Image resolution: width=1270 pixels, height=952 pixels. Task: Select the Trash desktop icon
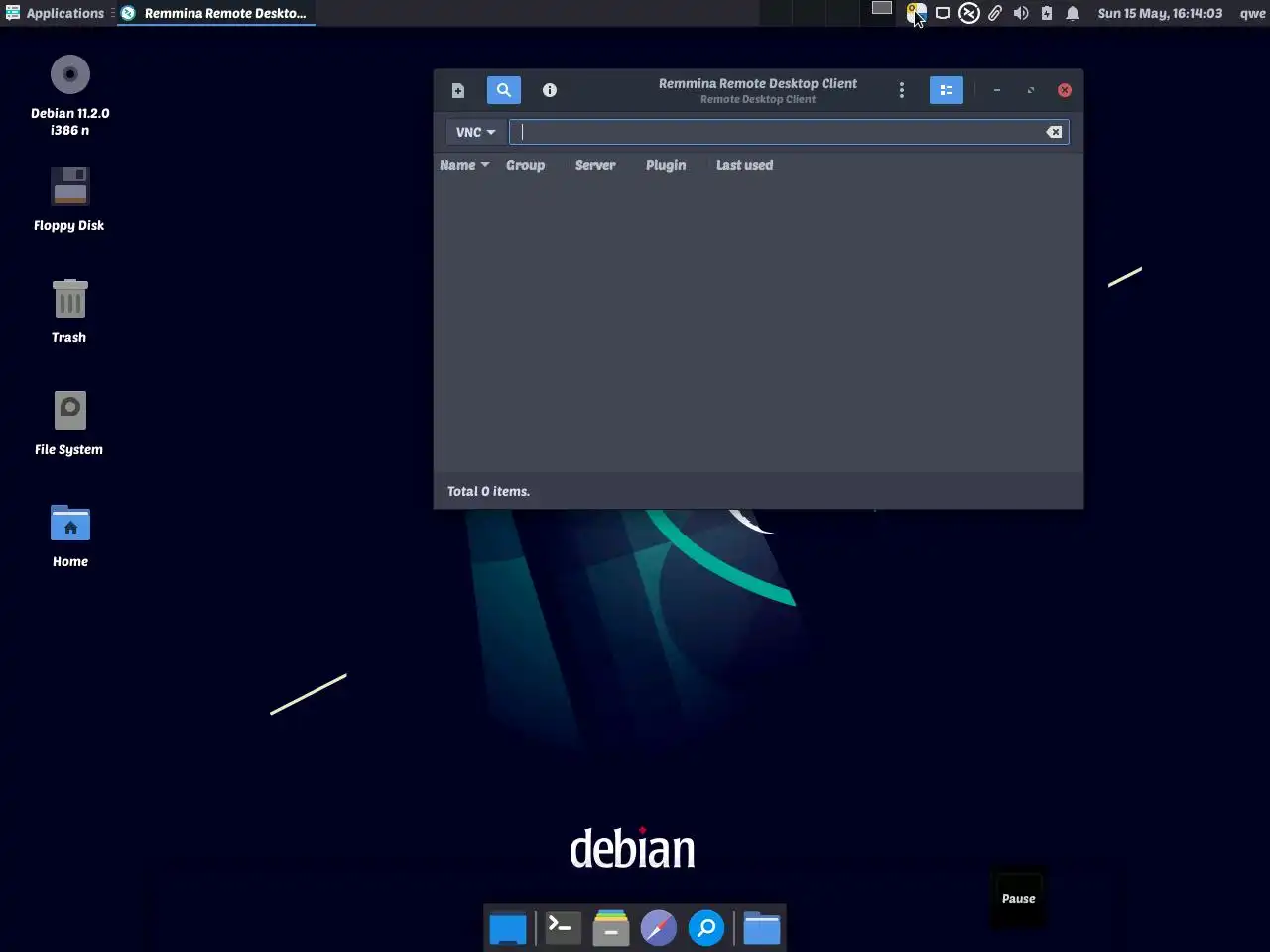click(x=69, y=311)
